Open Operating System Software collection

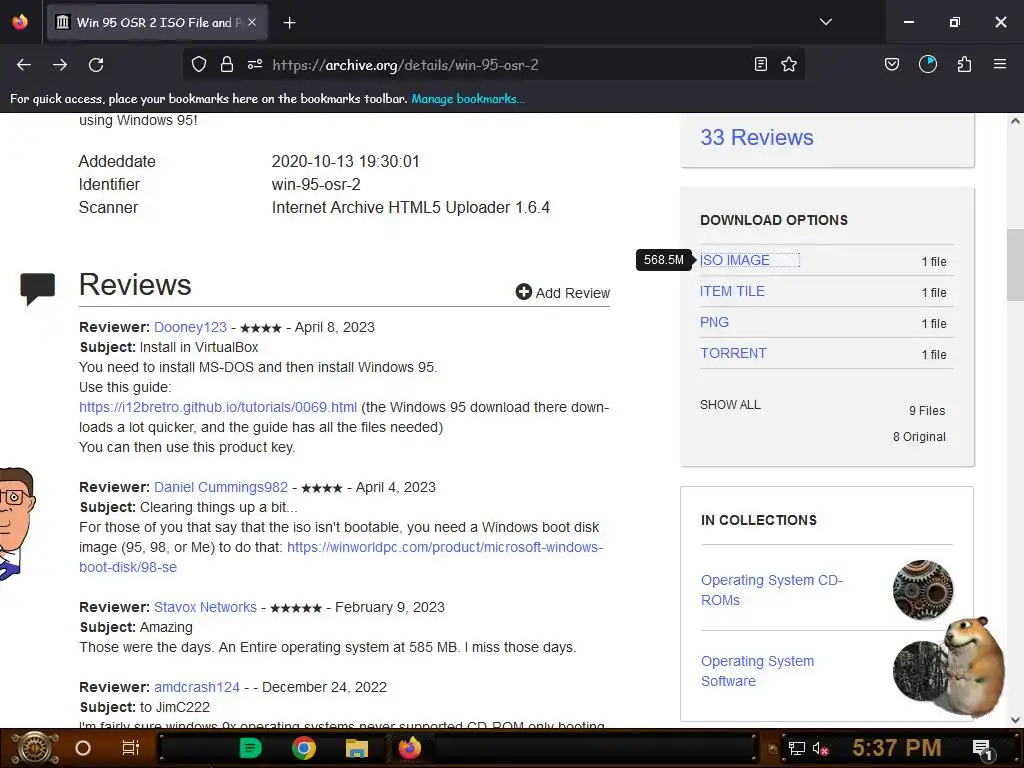[x=758, y=671]
